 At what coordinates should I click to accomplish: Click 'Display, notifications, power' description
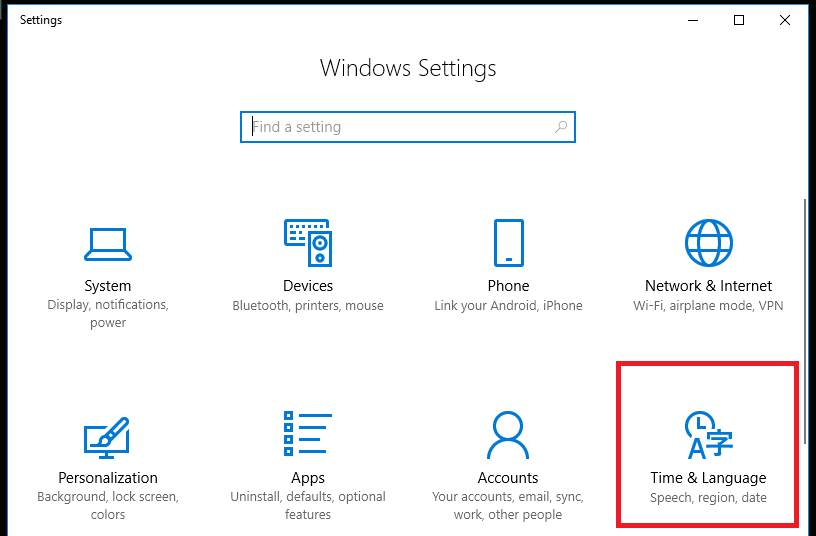(108, 314)
